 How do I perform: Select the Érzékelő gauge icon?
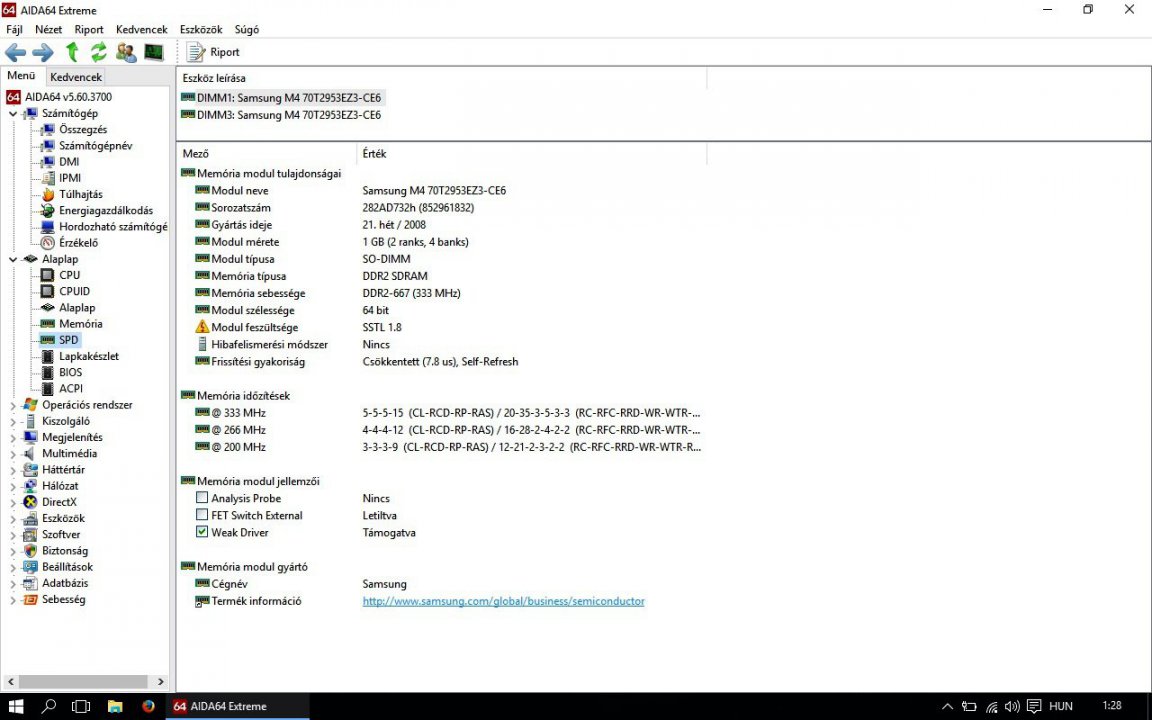click(47, 242)
